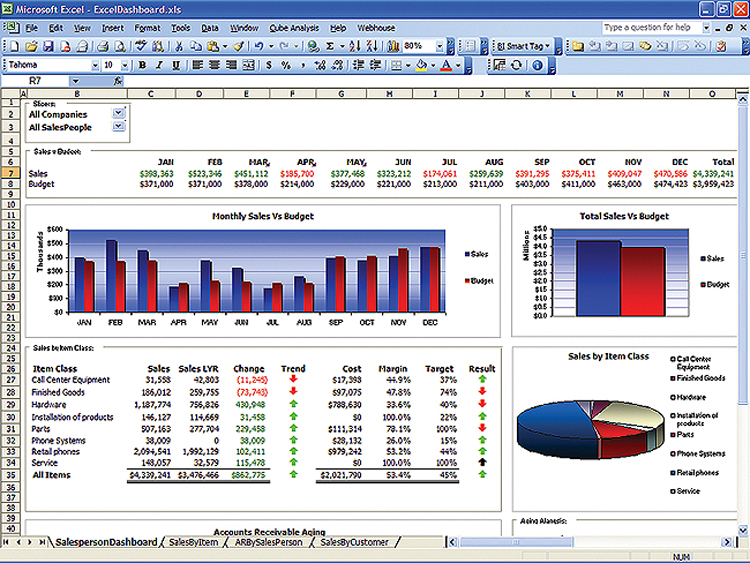Click the Decrease Indent icon
This screenshot has height=563, width=750.
358,66
